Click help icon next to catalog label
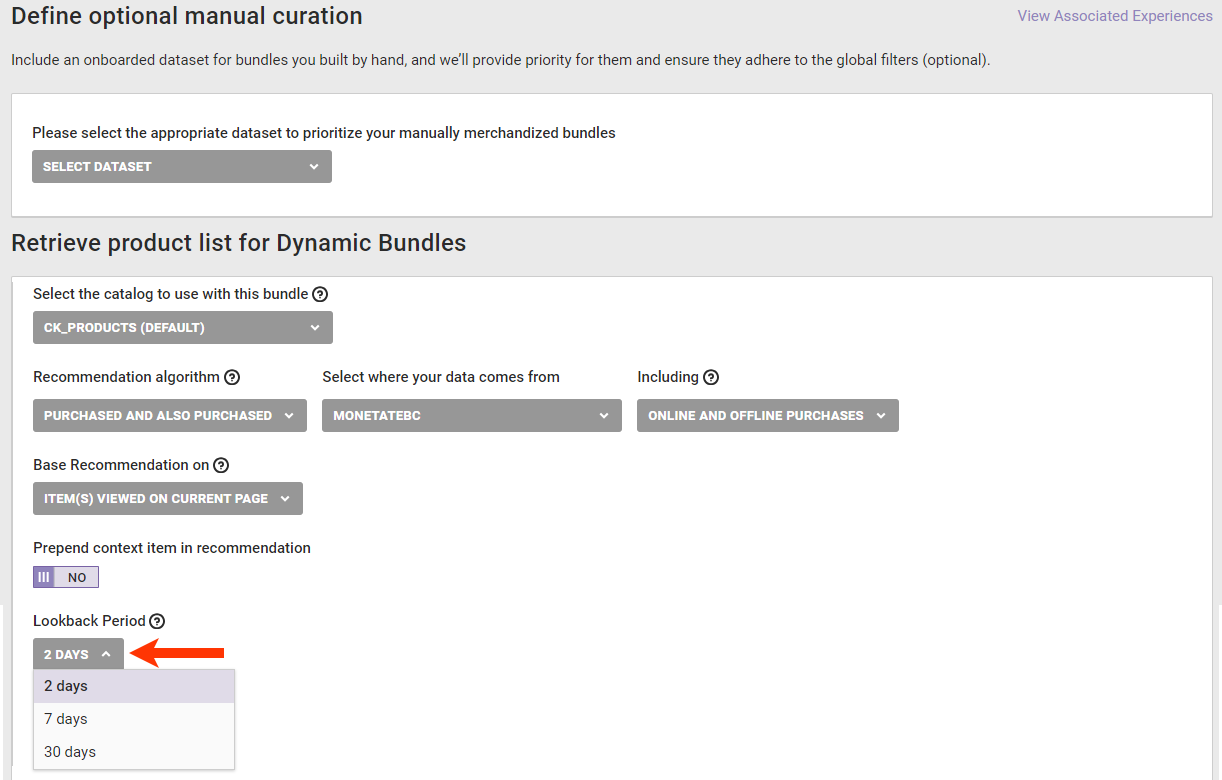The image size is (1222, 780). [320, 294]
